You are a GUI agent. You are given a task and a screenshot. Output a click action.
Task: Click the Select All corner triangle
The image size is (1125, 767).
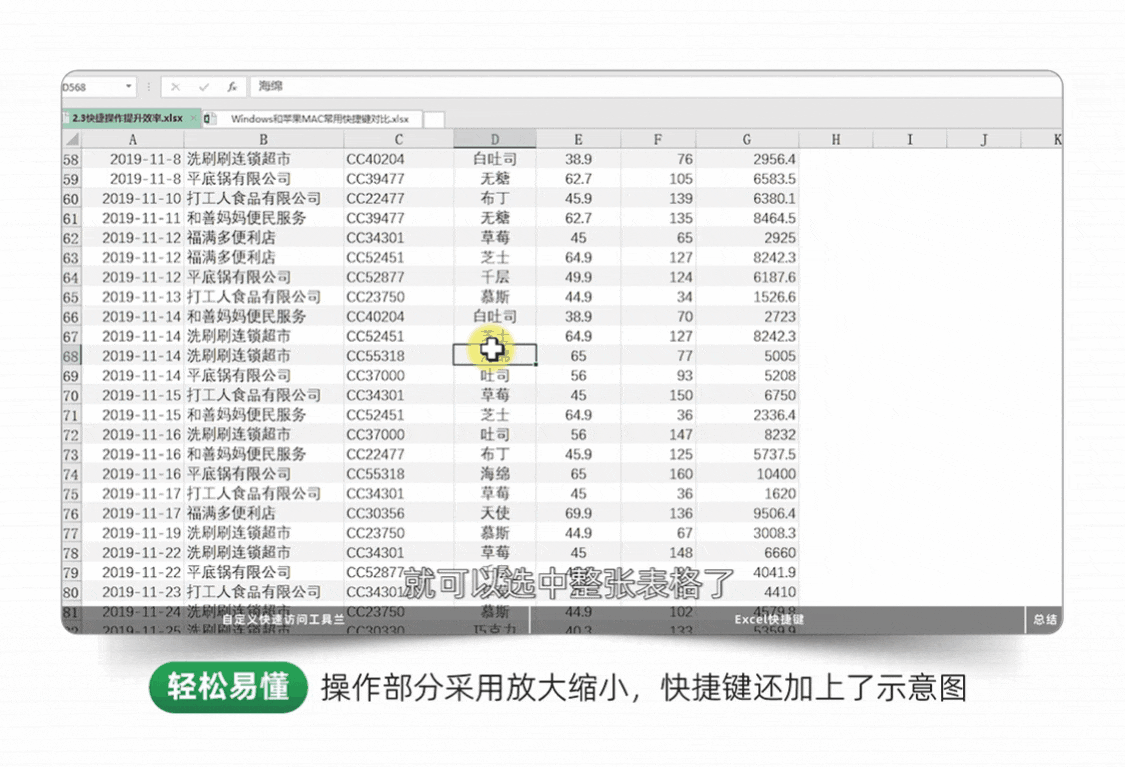click(72, 139)
